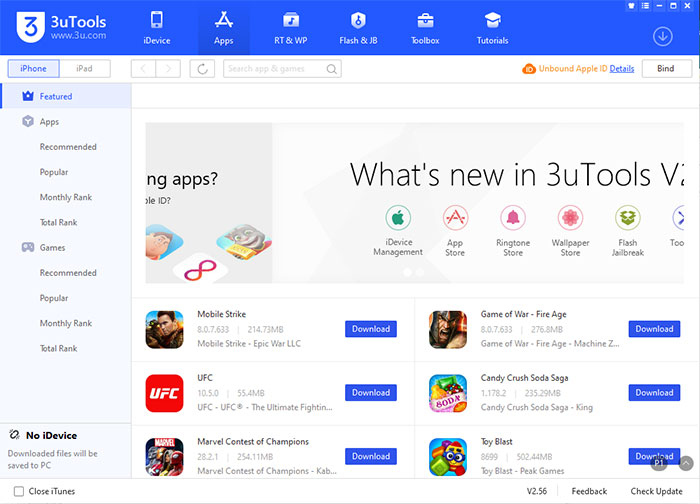Viewport: 700px width, 504px height.
Task: Click the download manager arrow icon
Action: (662, 37)
